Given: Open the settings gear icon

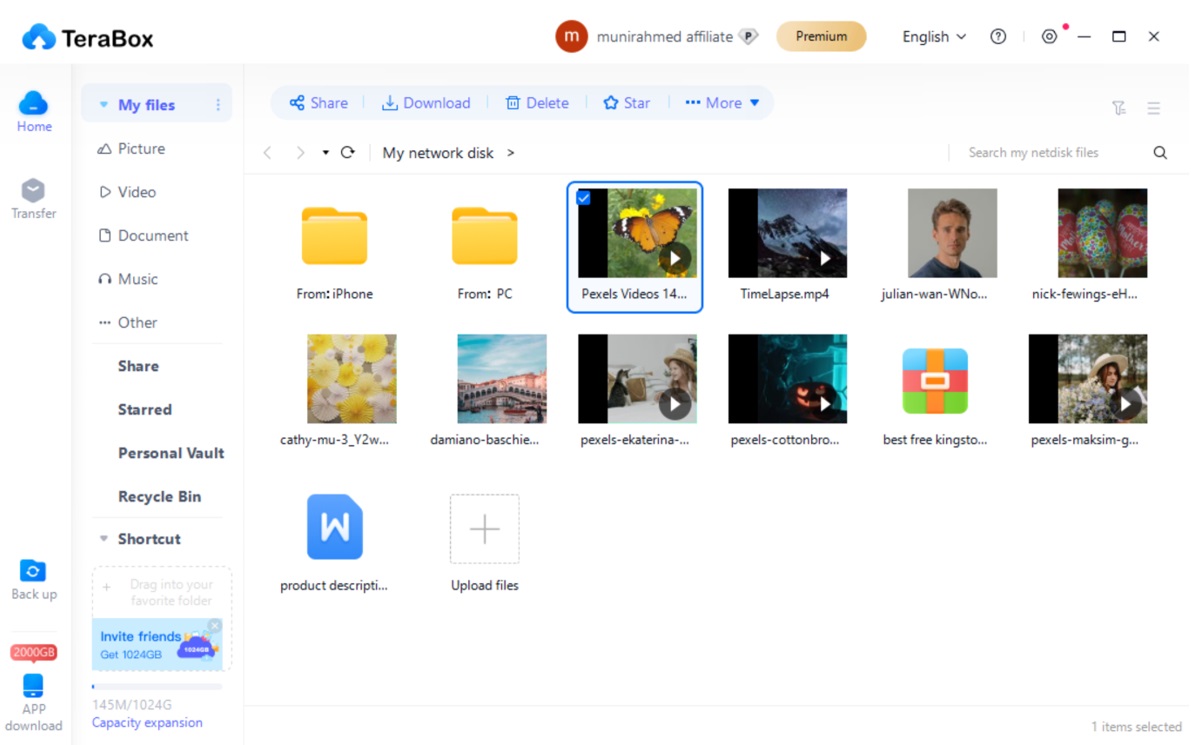Looking at the screenshot, I should [x=1049, y=36].
